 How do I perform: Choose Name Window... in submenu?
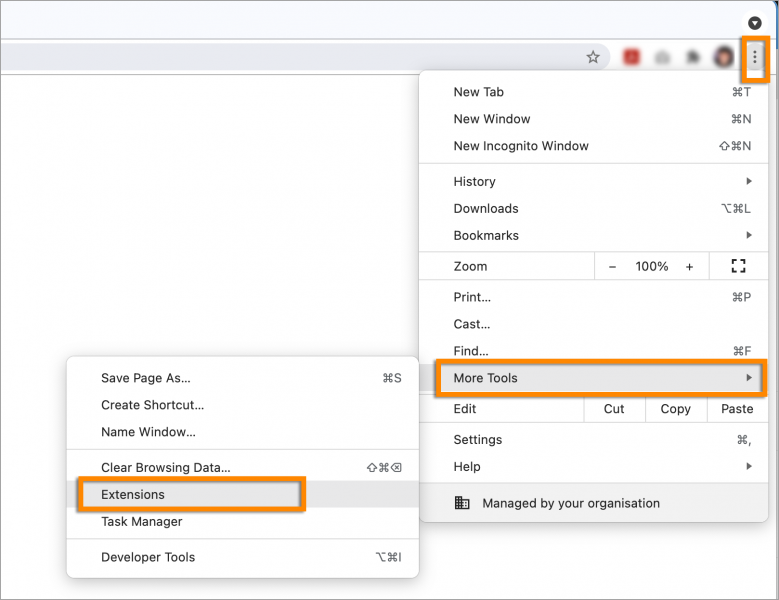(243, 432)
